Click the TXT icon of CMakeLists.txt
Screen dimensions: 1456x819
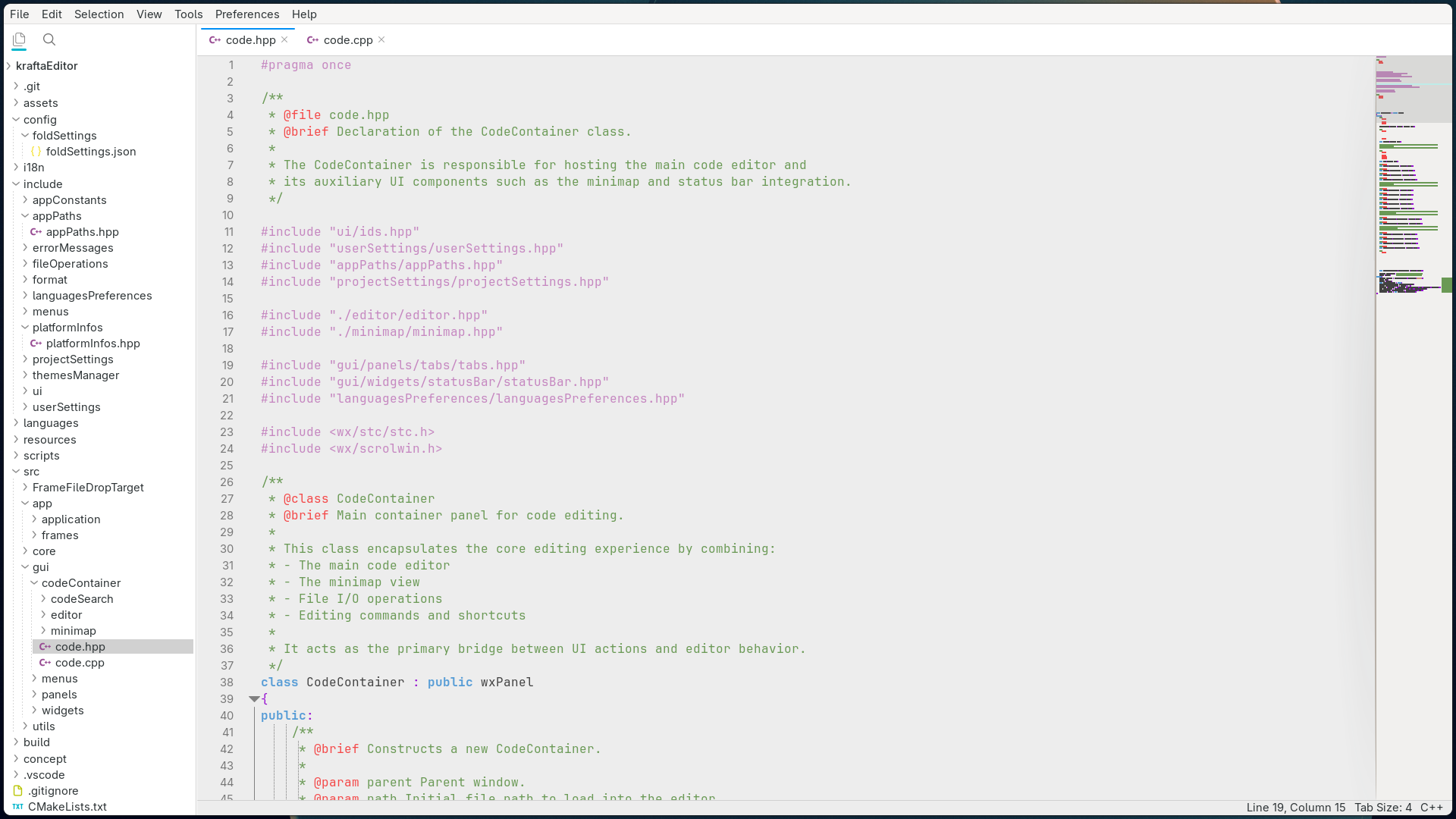17,807
